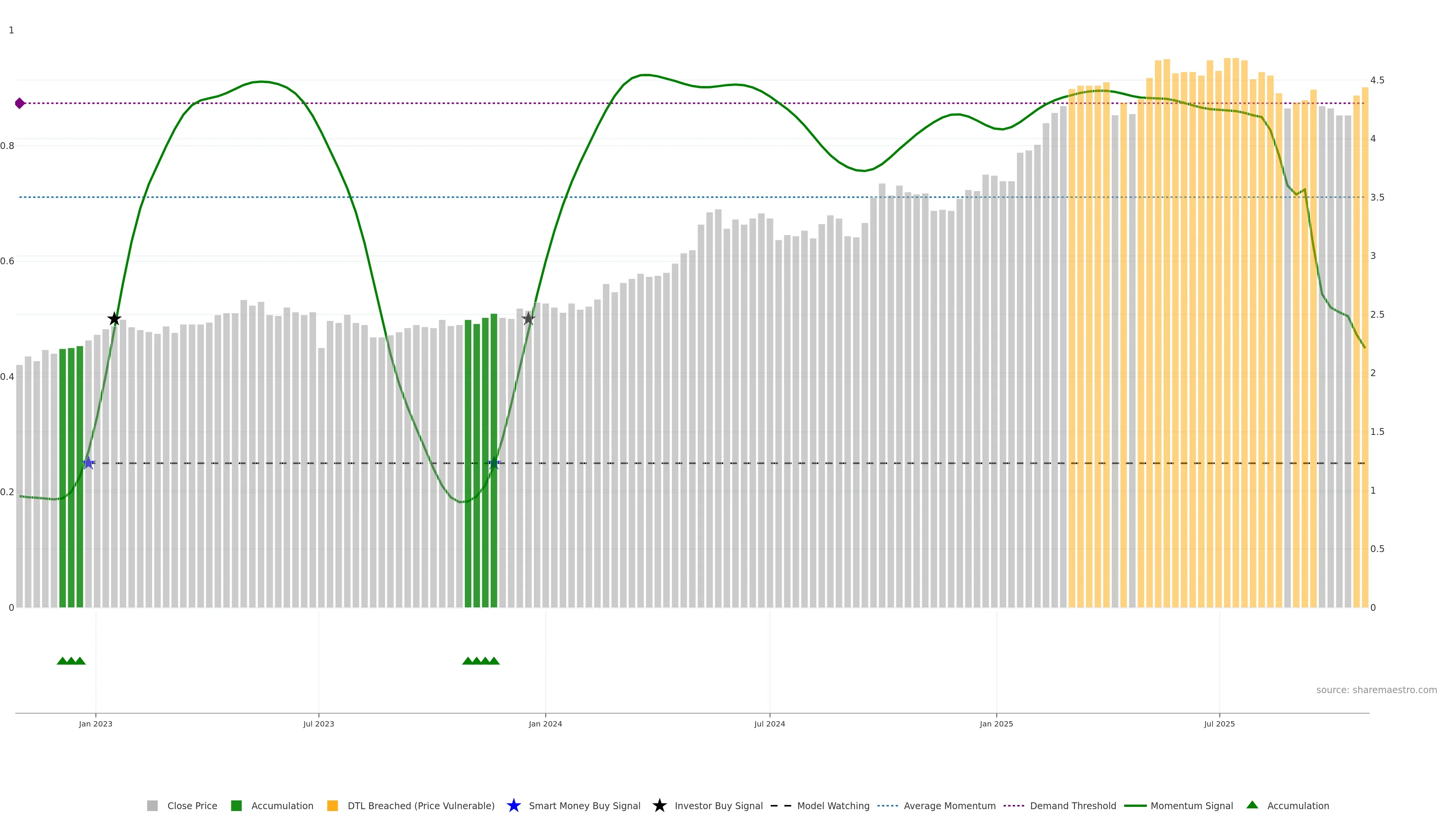Toggle the DTL Breached legend entry
The width and height of the screenshot is (1456, 819).
pyautogui.click(x=420, y=806)
